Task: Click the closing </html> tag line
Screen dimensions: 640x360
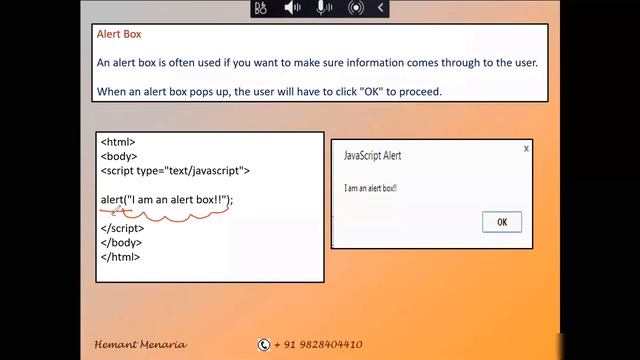Action: click(120, 257)
